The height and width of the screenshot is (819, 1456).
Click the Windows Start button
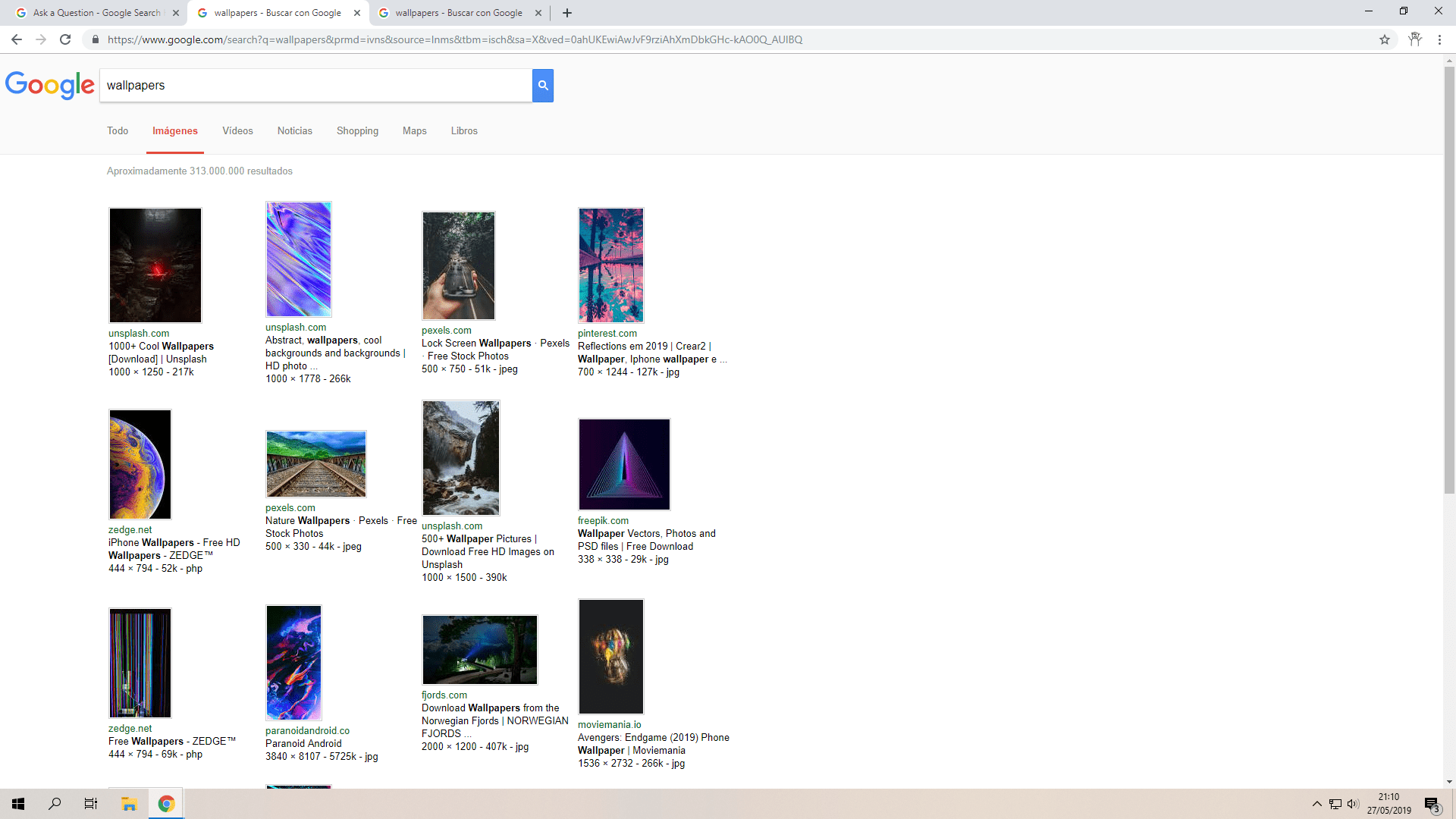coord(17,803)
